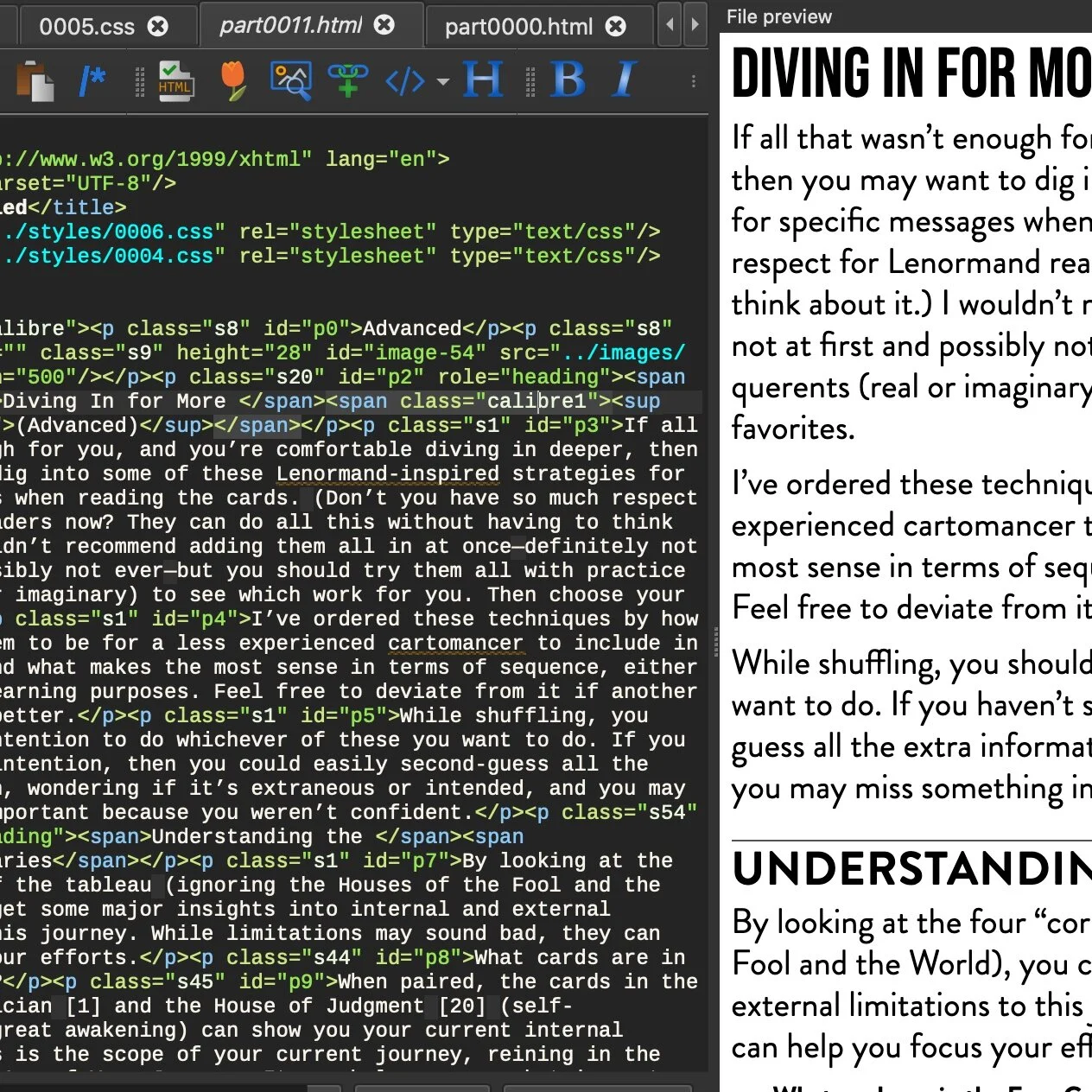Click 'id="p9"' in the code editor
This screenshot has width=1092, height=1092.
click(282, 982)
